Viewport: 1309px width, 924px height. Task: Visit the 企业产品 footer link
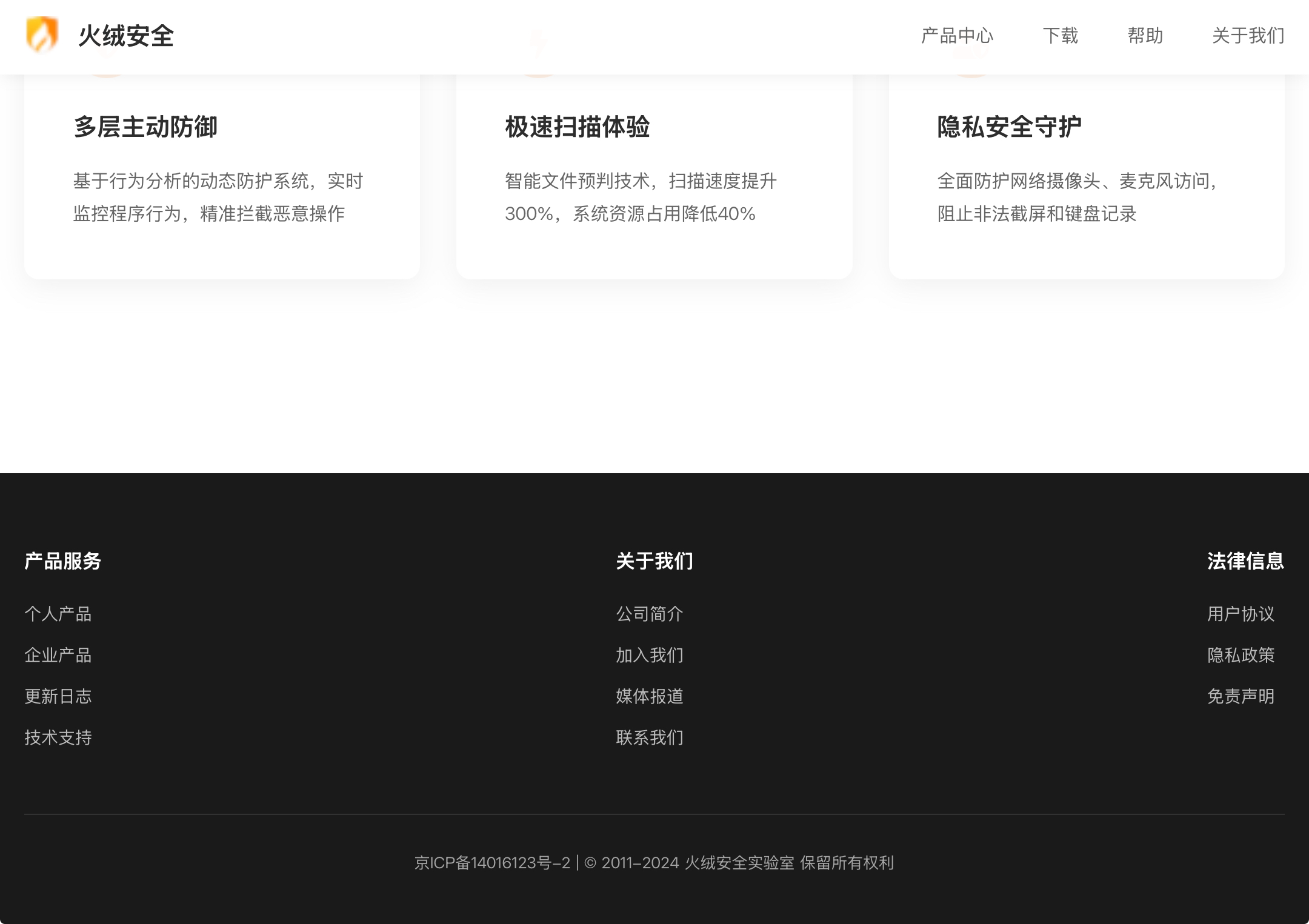(x=58, y=655)
